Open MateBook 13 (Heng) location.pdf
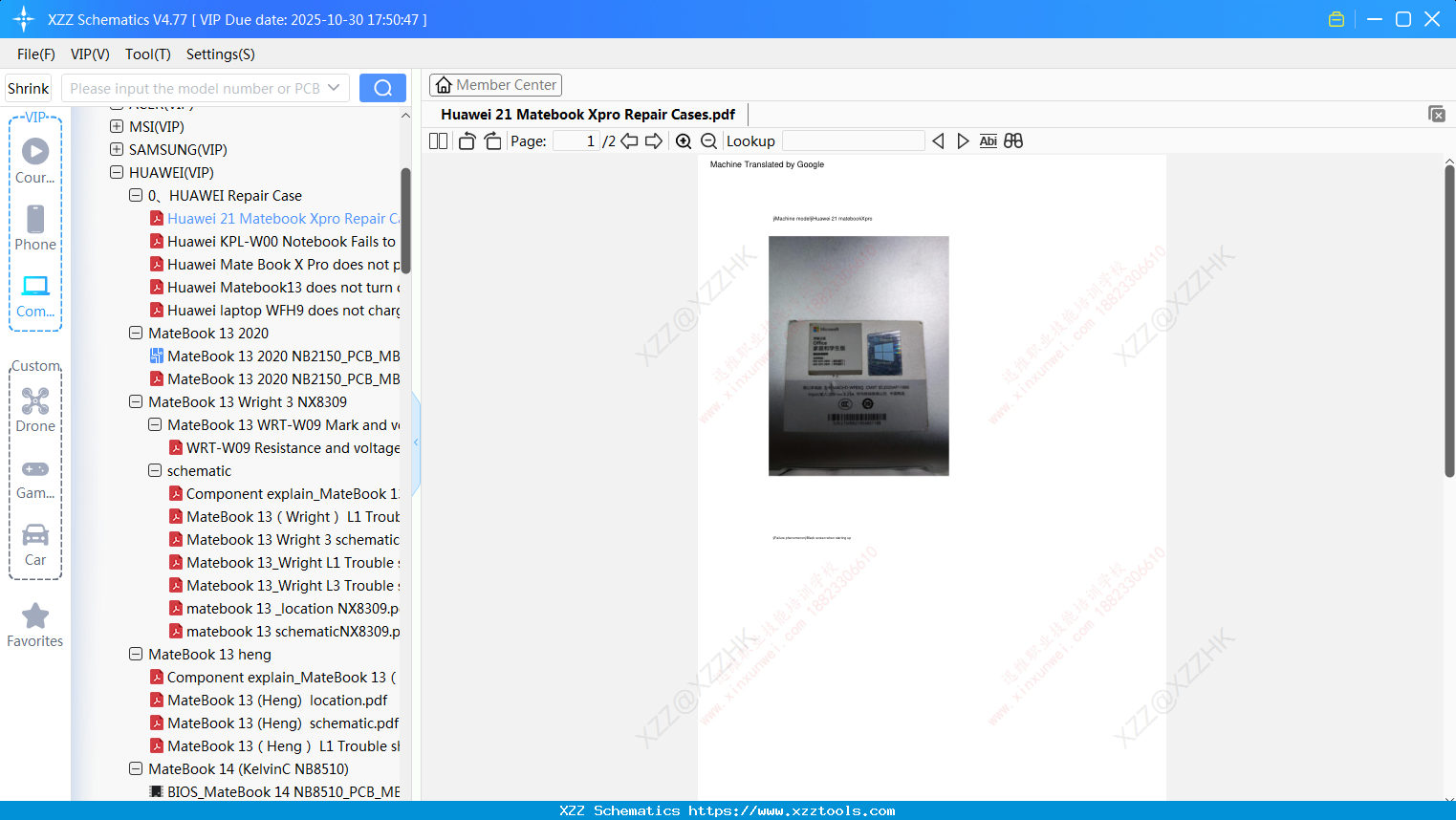 [x=269, y=701]
